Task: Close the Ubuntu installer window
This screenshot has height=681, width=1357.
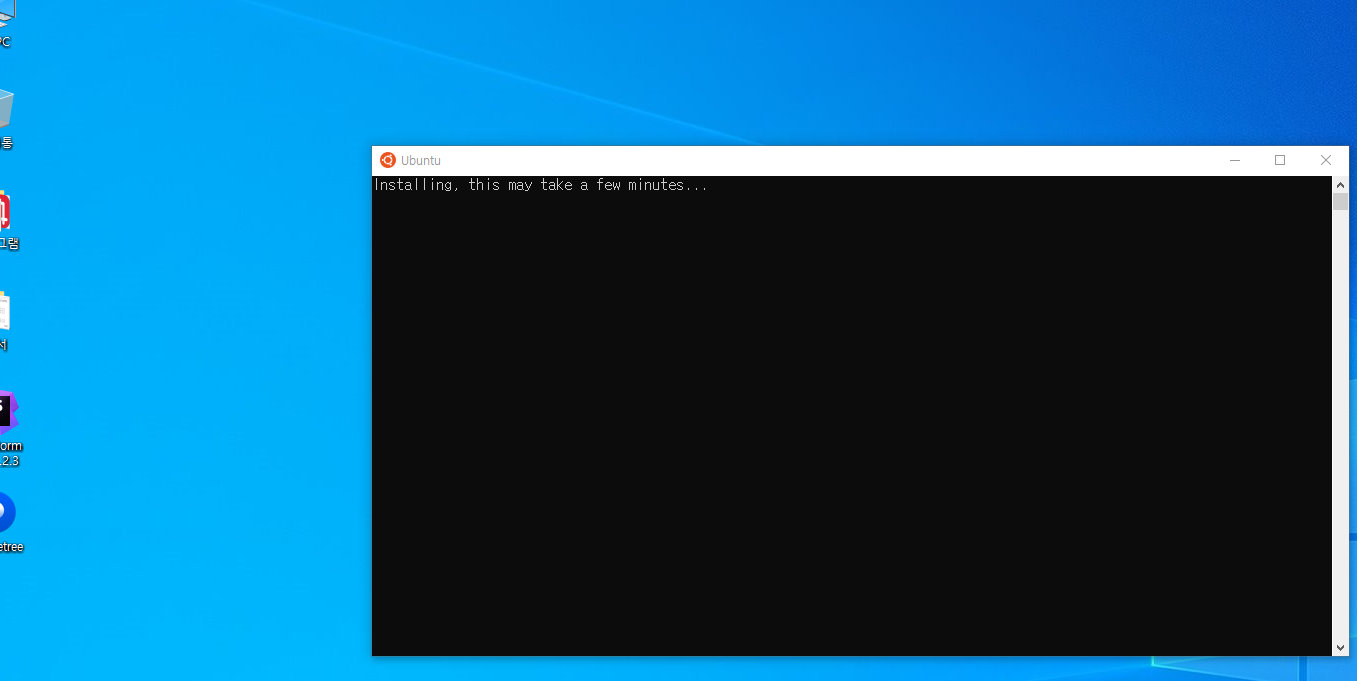Action: coord(1326,160)
